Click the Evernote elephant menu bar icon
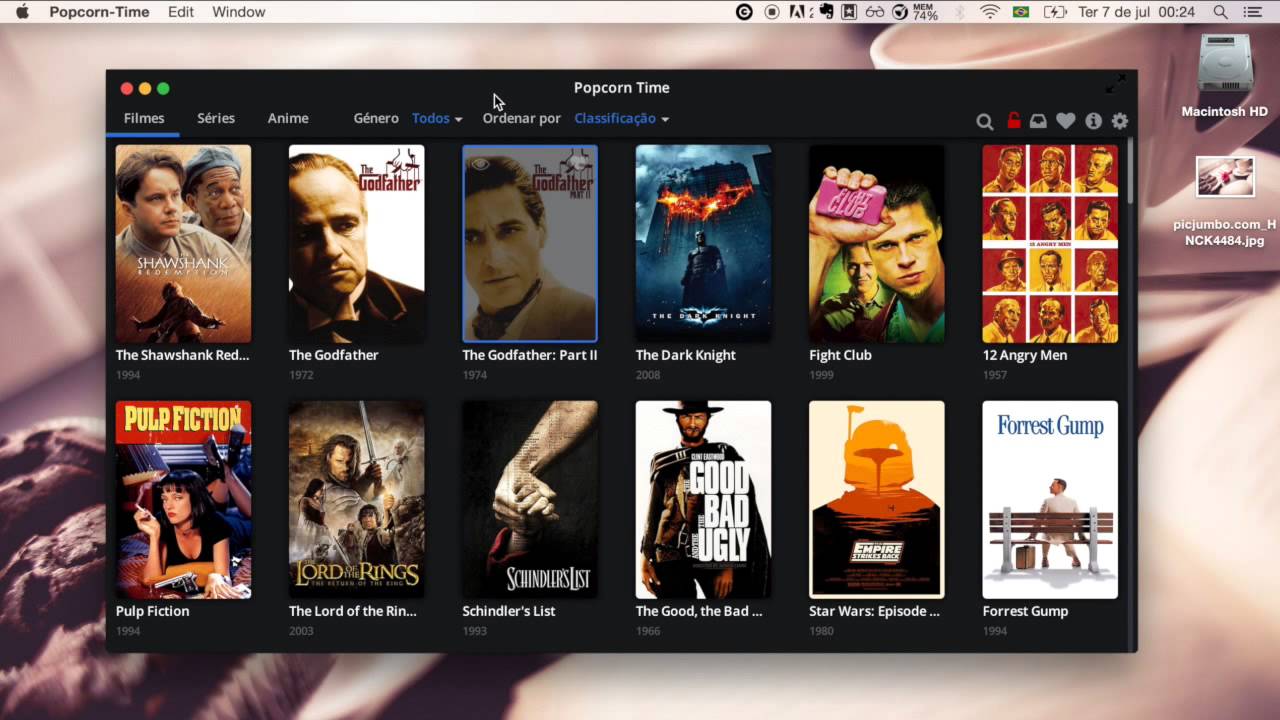Screen dimensions: 1280x720 coord(826,12)
